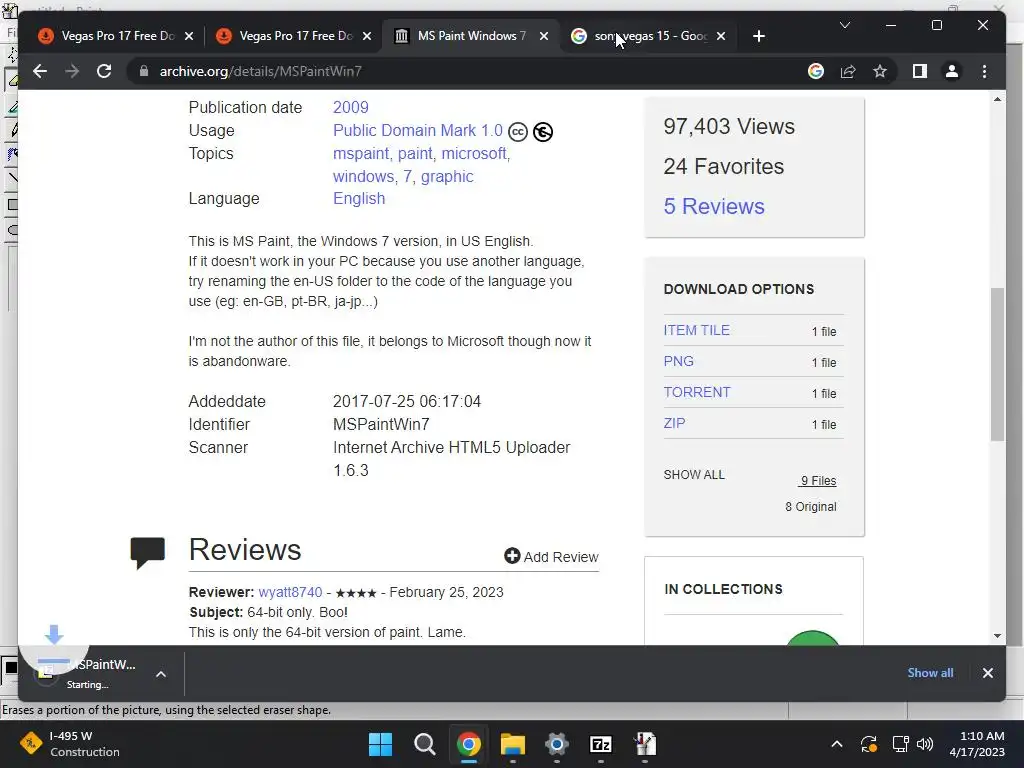Open a new browser tab
This screenshot has height=768, width=1024.
[758, 36]
